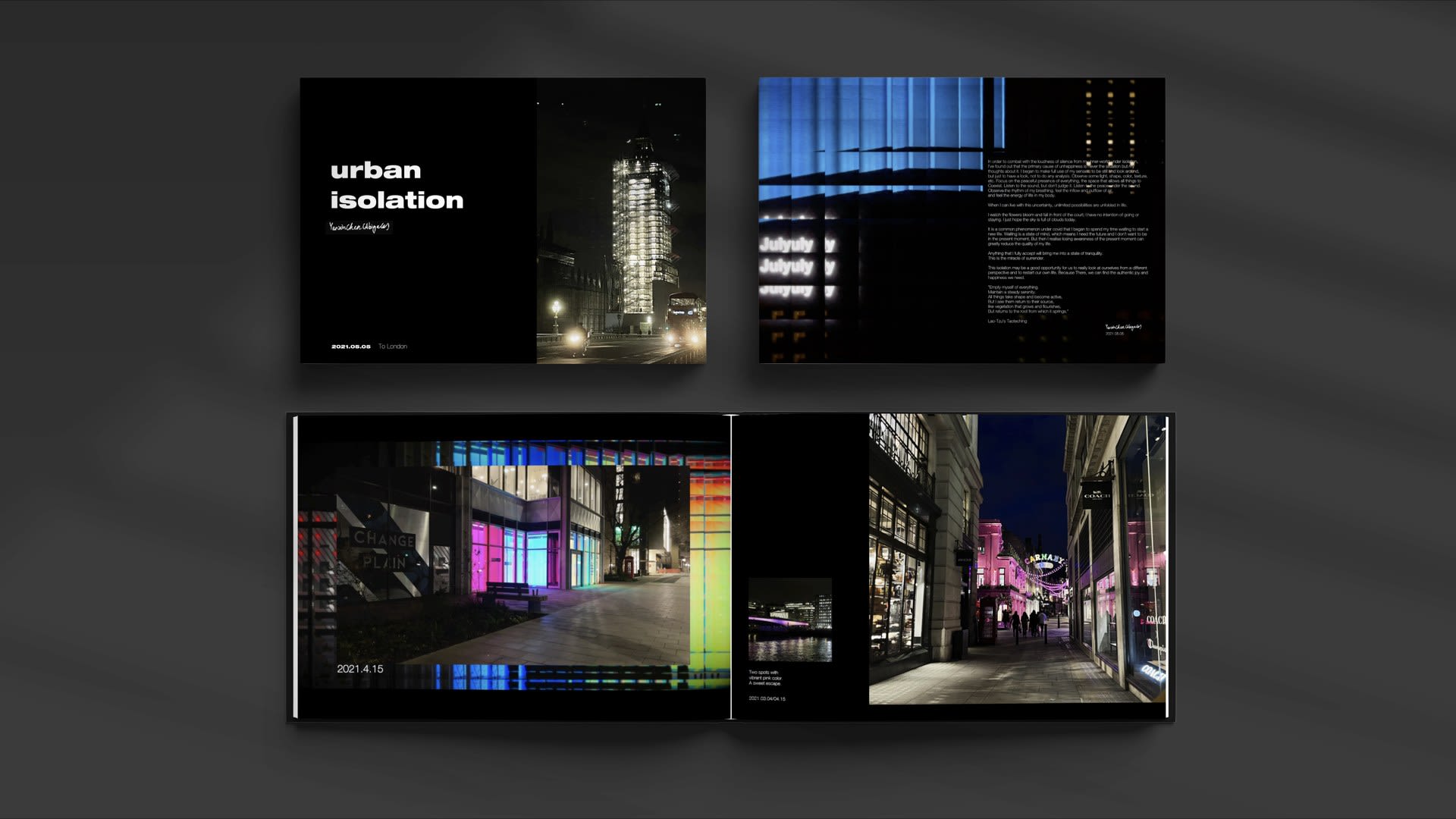1456x819 pixels.
Task: Select the small river bridge thumbnail photo
Action: tap(790, 620)
